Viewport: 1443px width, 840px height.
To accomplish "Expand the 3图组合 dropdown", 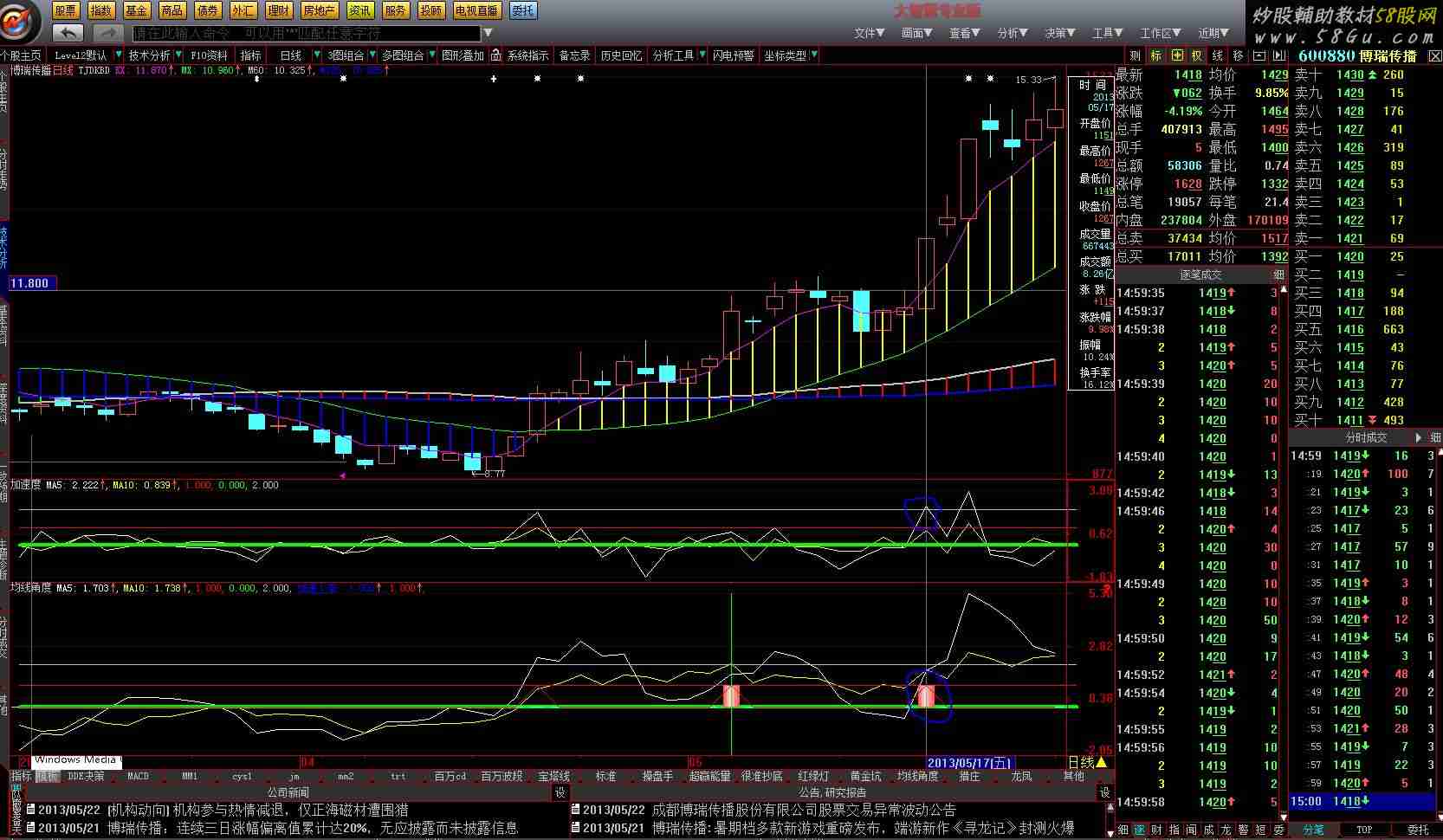I will 372,55.
